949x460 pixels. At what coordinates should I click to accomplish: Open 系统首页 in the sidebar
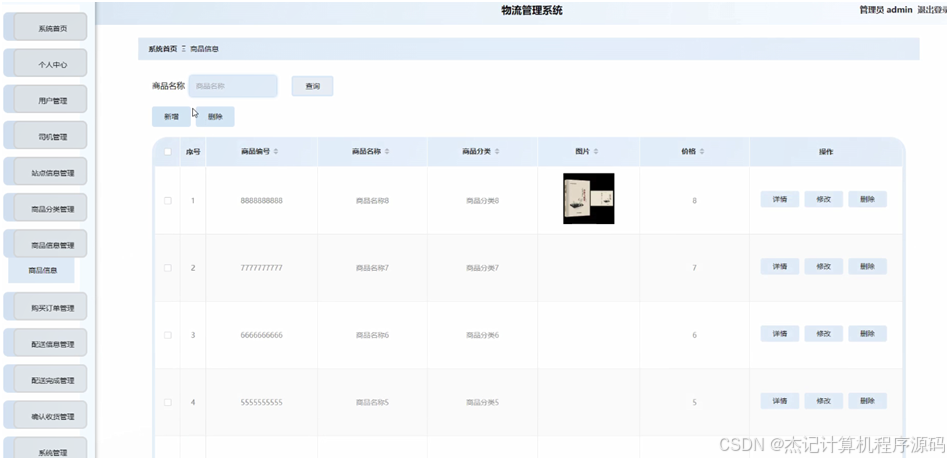(50, 27)
